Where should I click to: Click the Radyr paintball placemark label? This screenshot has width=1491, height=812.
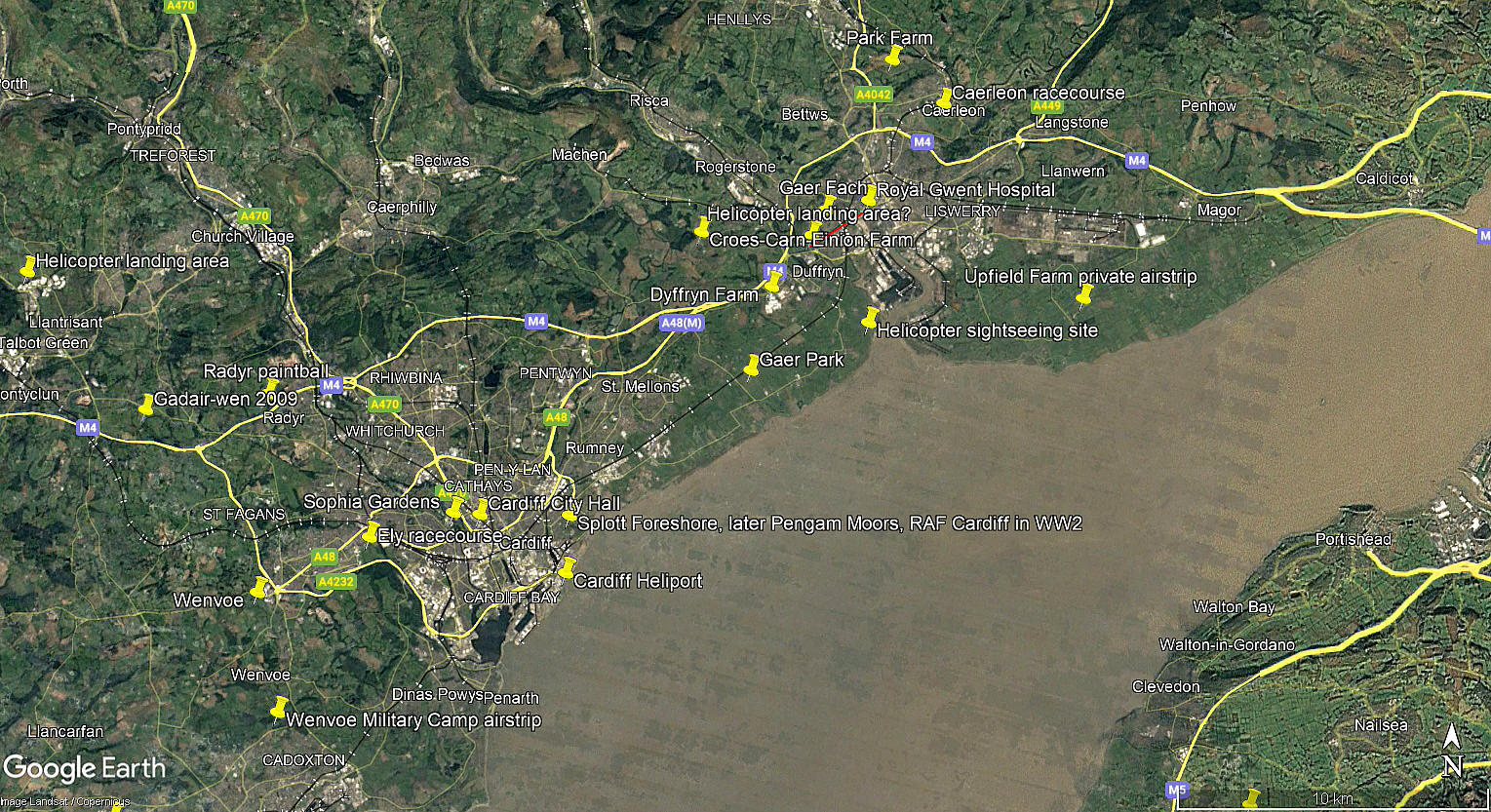tap(266, 371)
